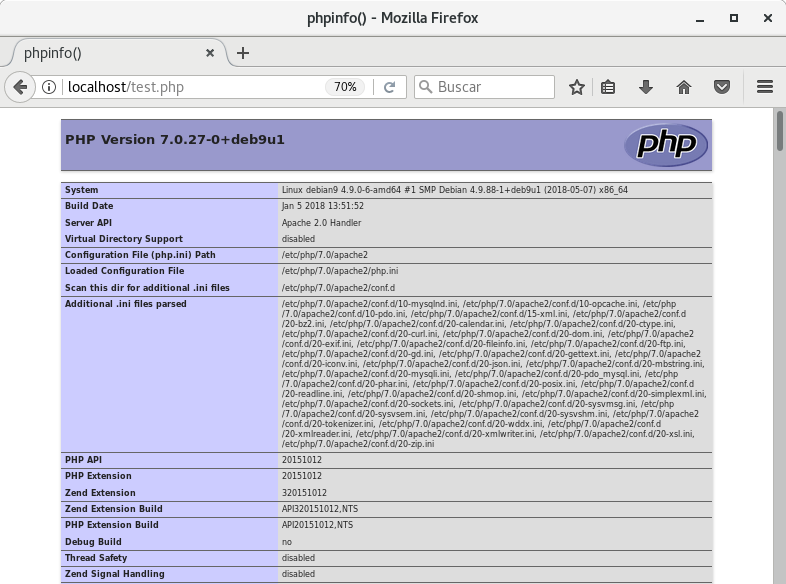This screenshot has height=584, width=786.
Task: Bookmark this page with the star icon
Action: 576,87
